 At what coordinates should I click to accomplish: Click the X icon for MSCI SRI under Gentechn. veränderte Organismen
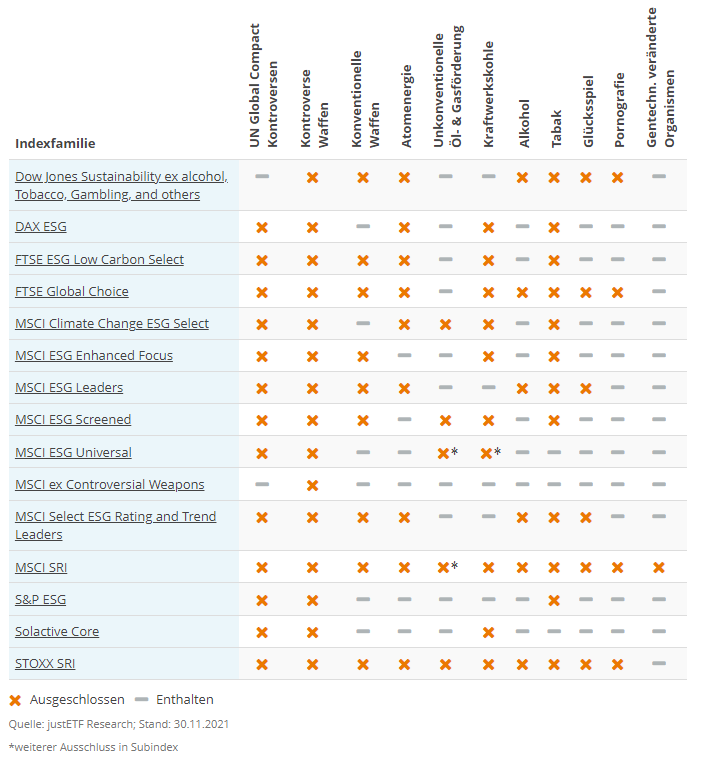pyautogui.click(x=659, y=567)
